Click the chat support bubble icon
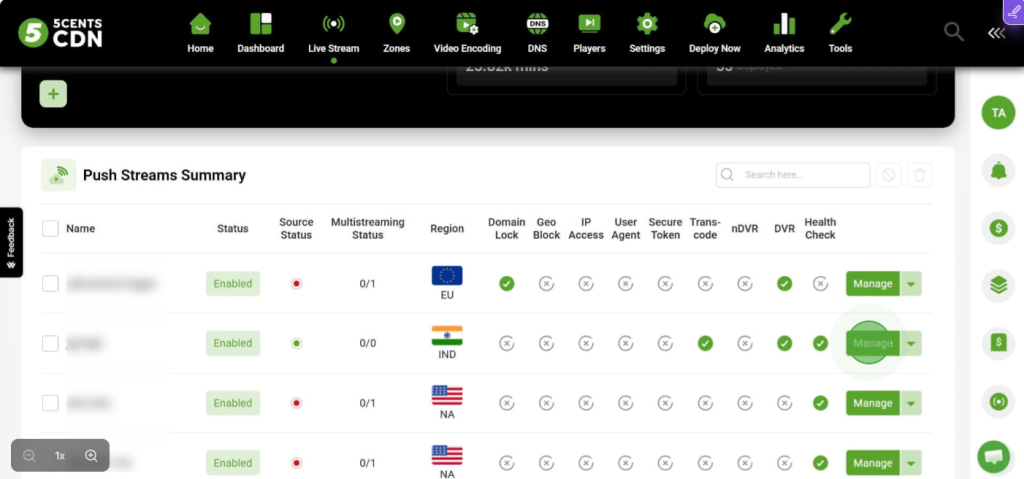This screenshot has height=479, width=1024. 994,457
